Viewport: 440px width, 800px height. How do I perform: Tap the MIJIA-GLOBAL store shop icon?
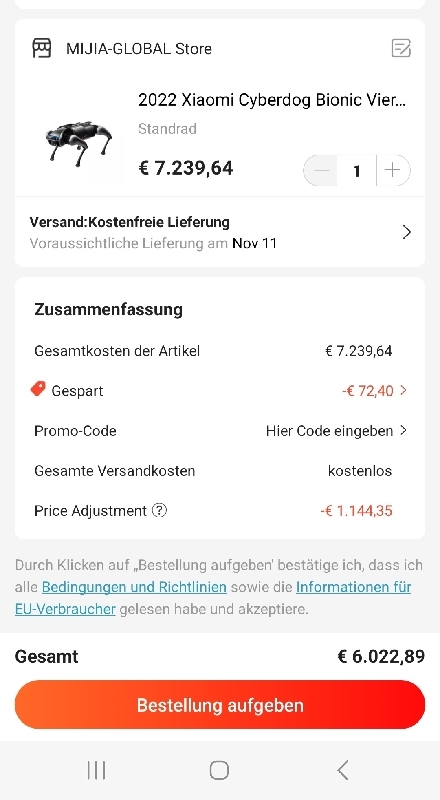click(42, 48)
